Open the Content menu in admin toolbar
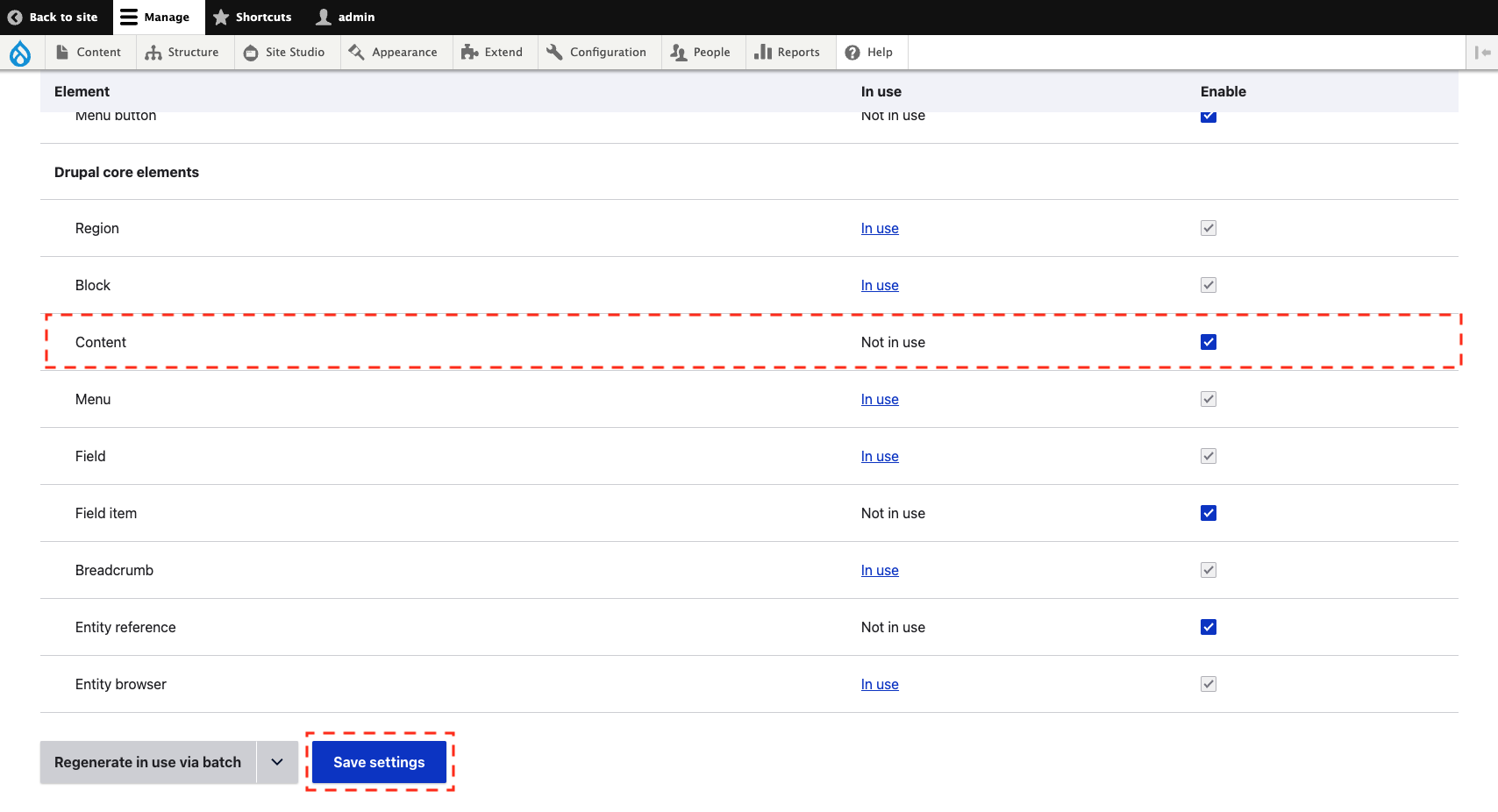The height and width of the screenshot is (812, 1498). [x=89, y=53]
